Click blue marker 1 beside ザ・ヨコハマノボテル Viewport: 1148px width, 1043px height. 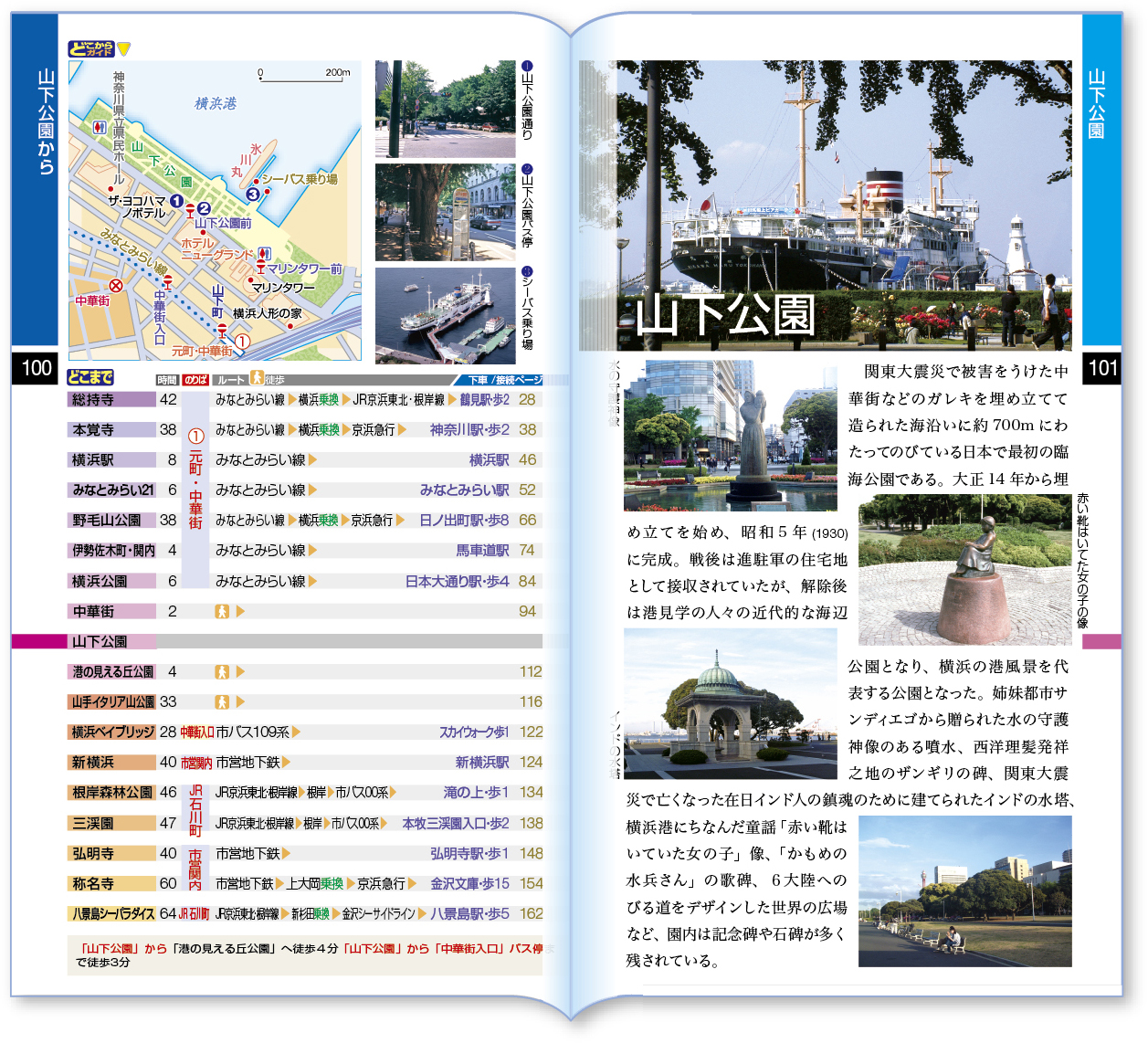(176, 201)
